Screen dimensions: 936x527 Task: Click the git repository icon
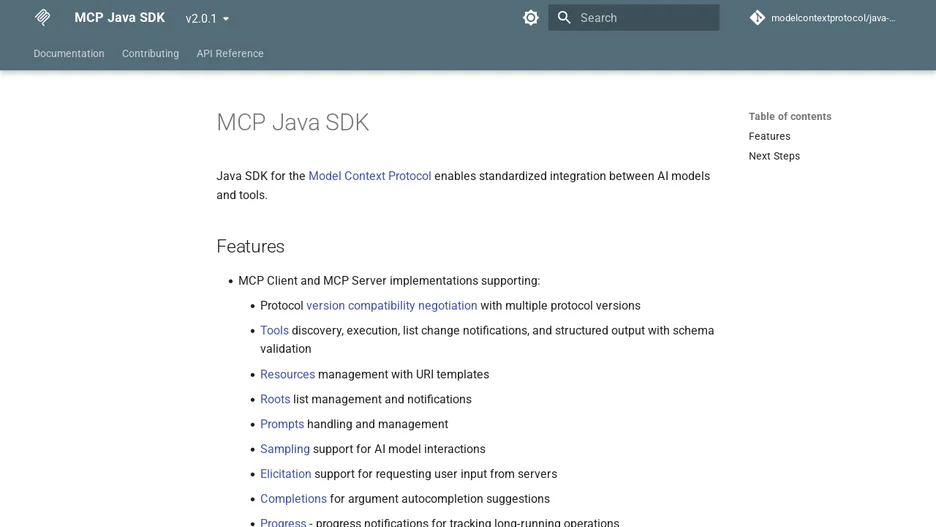click(757, 18)
